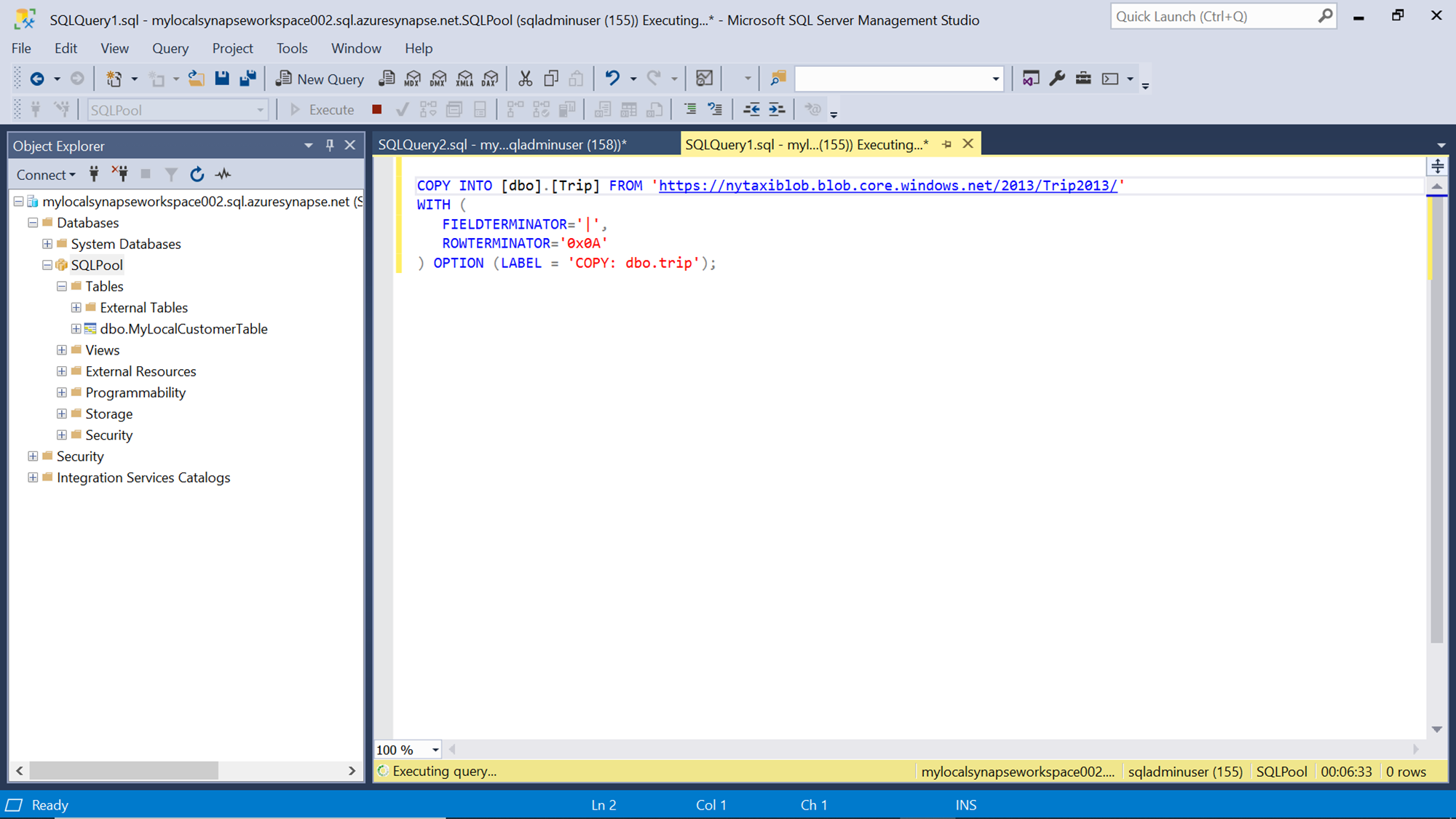Open the nytaxiblob URL link in editor
1456x819 pixels.
pos(887,186)
